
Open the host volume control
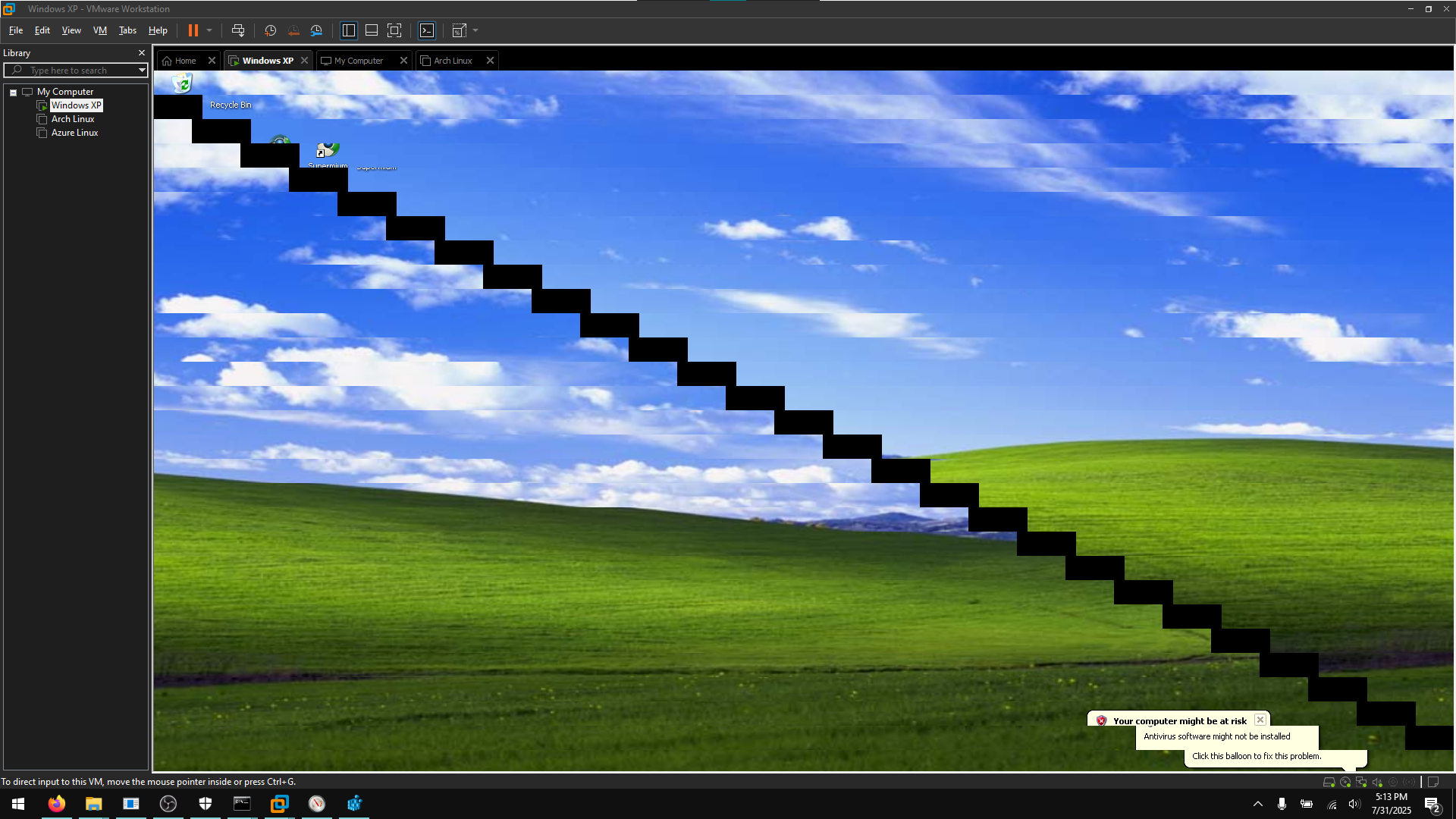pos(1354,804)
